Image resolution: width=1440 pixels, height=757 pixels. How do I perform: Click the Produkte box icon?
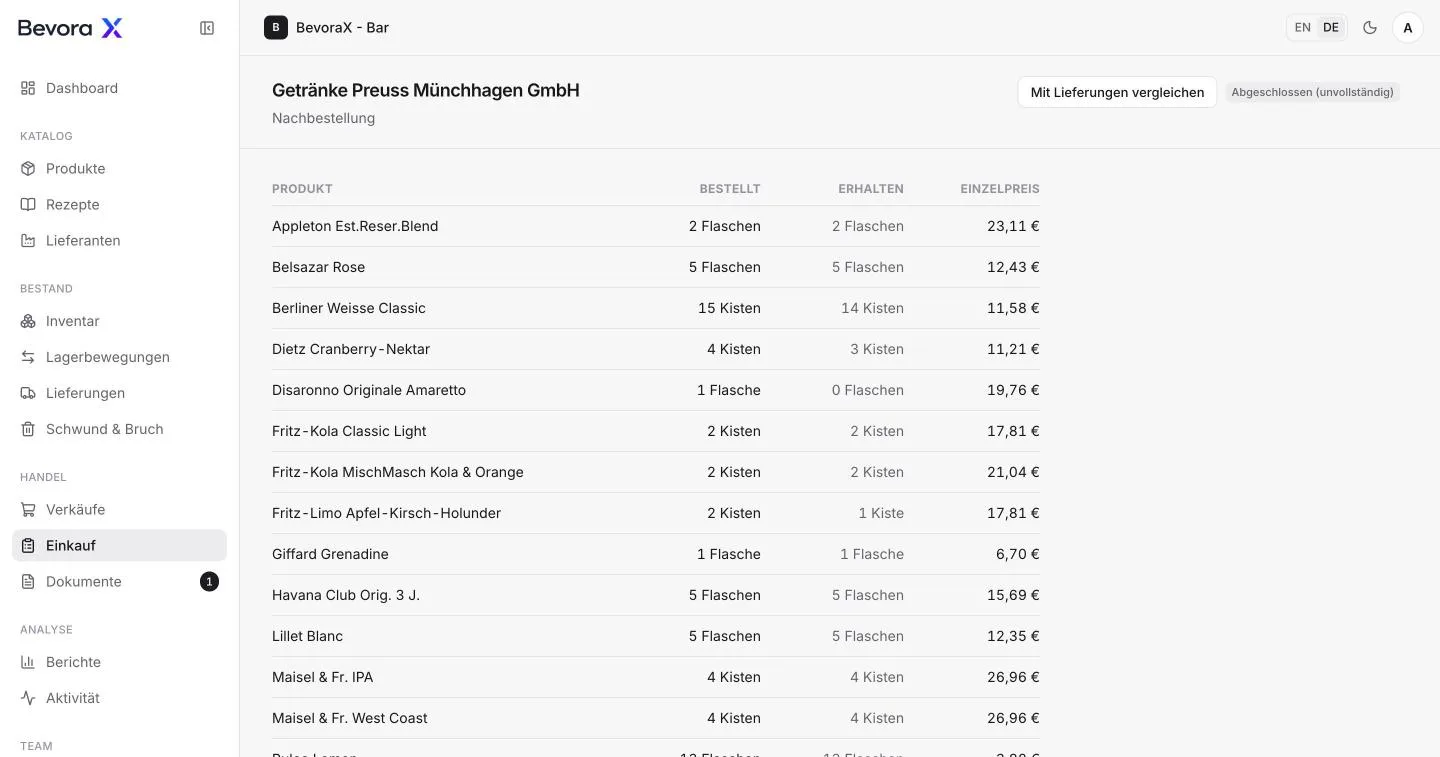click(x=28, y=169)
